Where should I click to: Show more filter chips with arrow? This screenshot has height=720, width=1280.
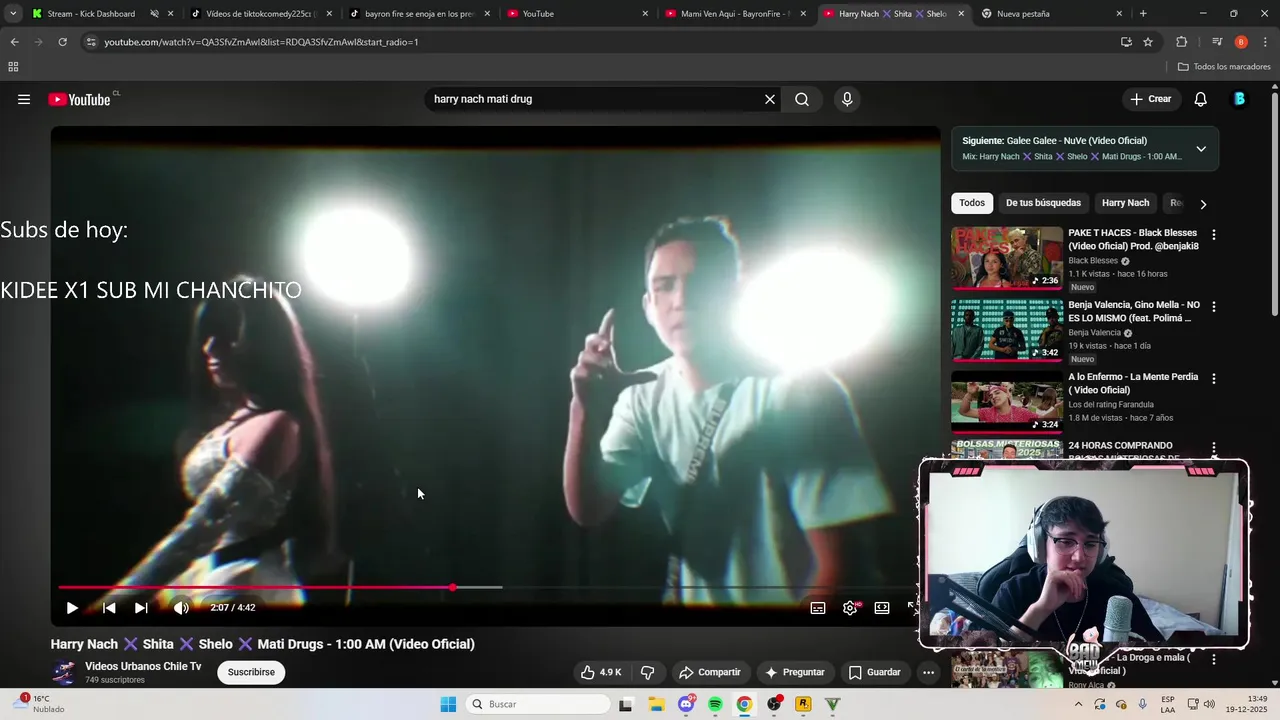point(1203,204)
